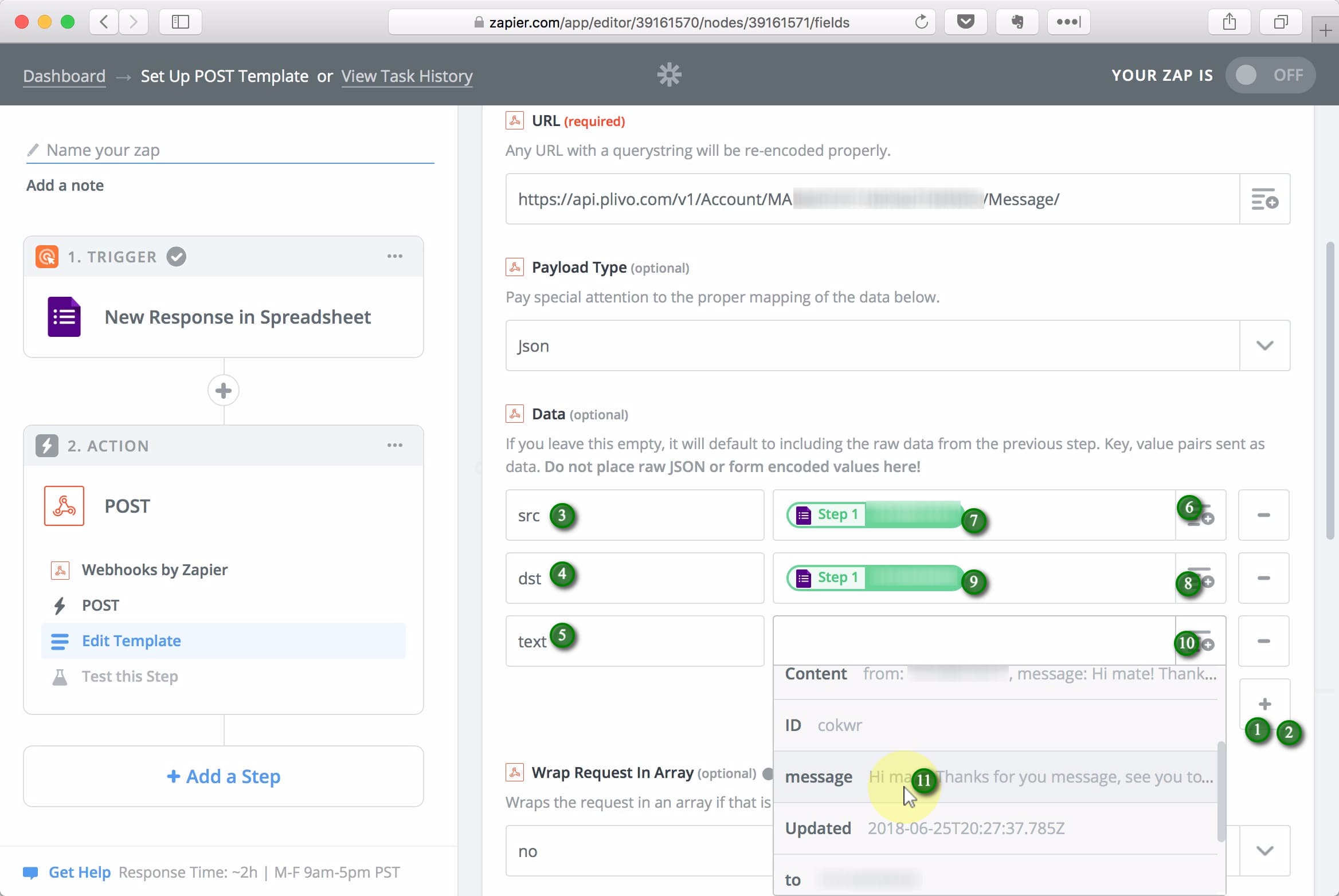
Task: Choose Updated from field list
Action: point(996,828)
